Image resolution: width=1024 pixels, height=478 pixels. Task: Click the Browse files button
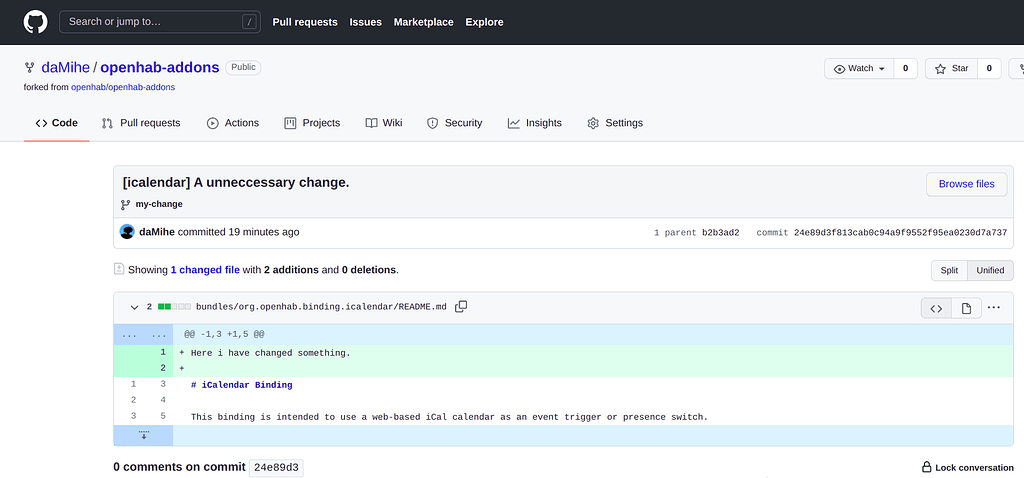coord(966,184)
